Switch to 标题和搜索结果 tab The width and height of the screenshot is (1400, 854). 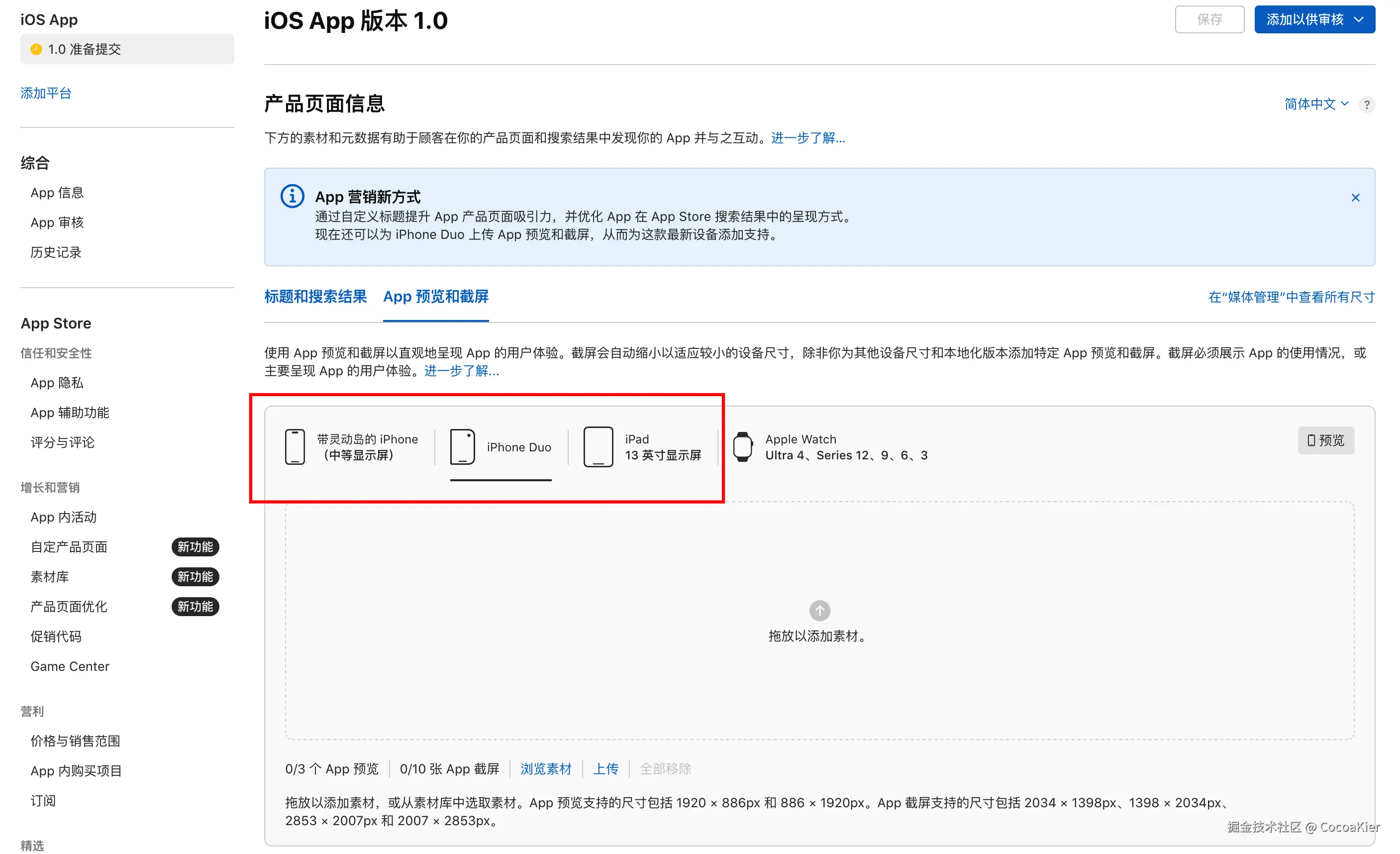[315, 297]
